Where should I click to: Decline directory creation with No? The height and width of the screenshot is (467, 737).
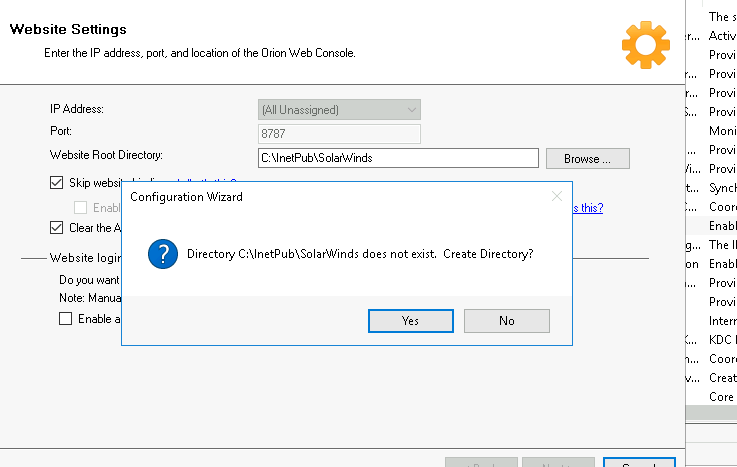pyautogui.click(x=507, y=321)
